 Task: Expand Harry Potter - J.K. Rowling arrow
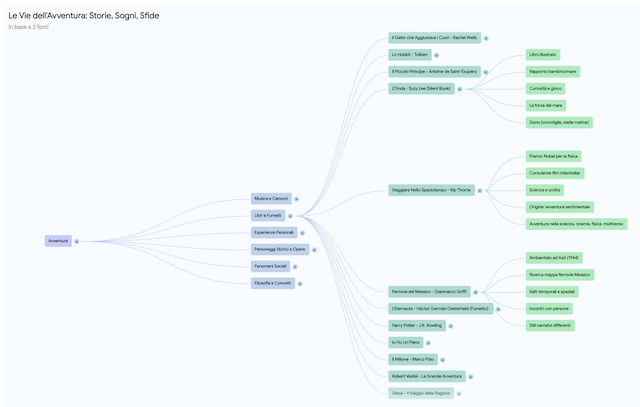click(449, 326)
